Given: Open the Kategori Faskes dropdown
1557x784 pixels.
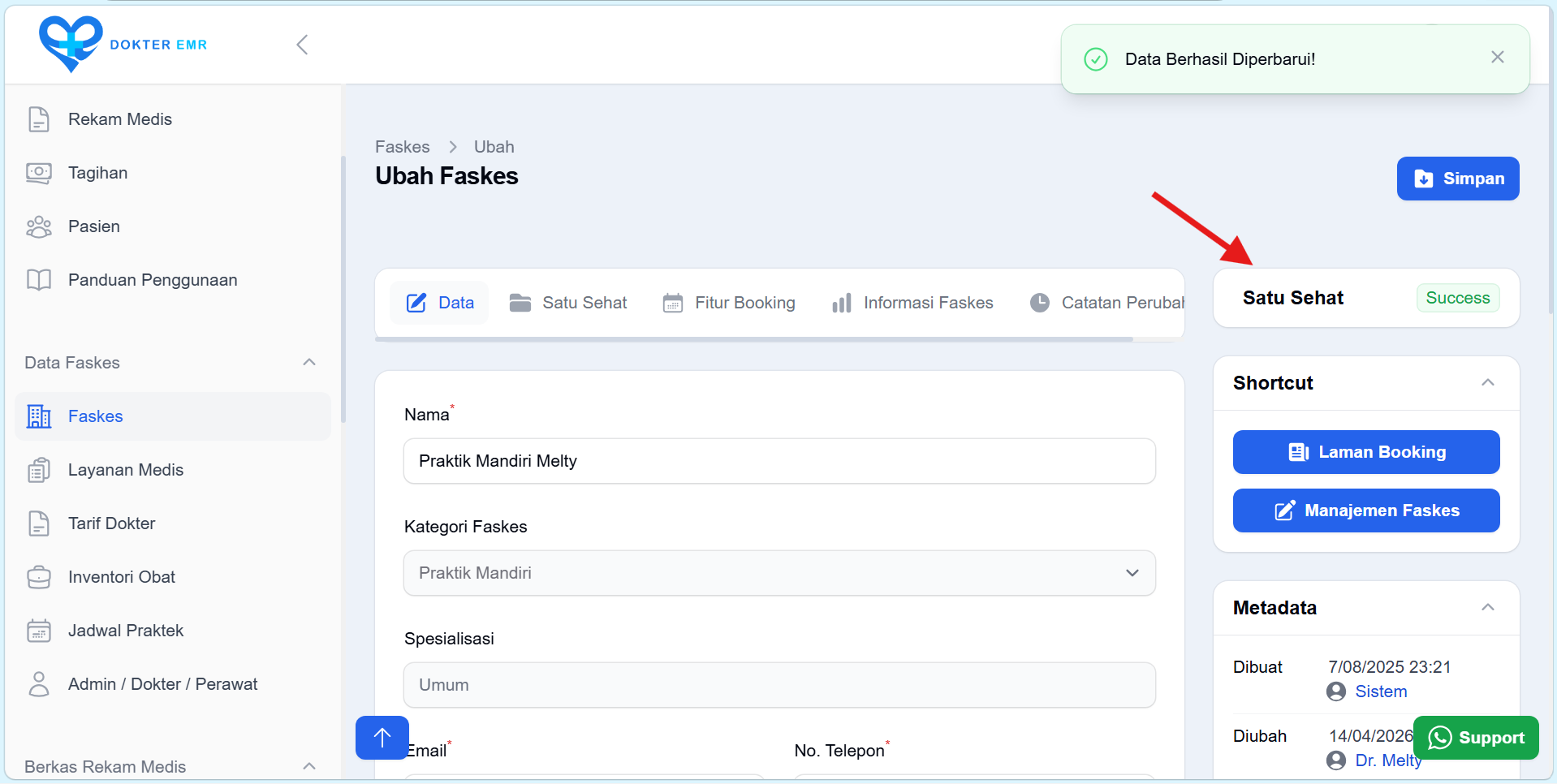Looking at the screenshot, I should click(x=779, y=573).
